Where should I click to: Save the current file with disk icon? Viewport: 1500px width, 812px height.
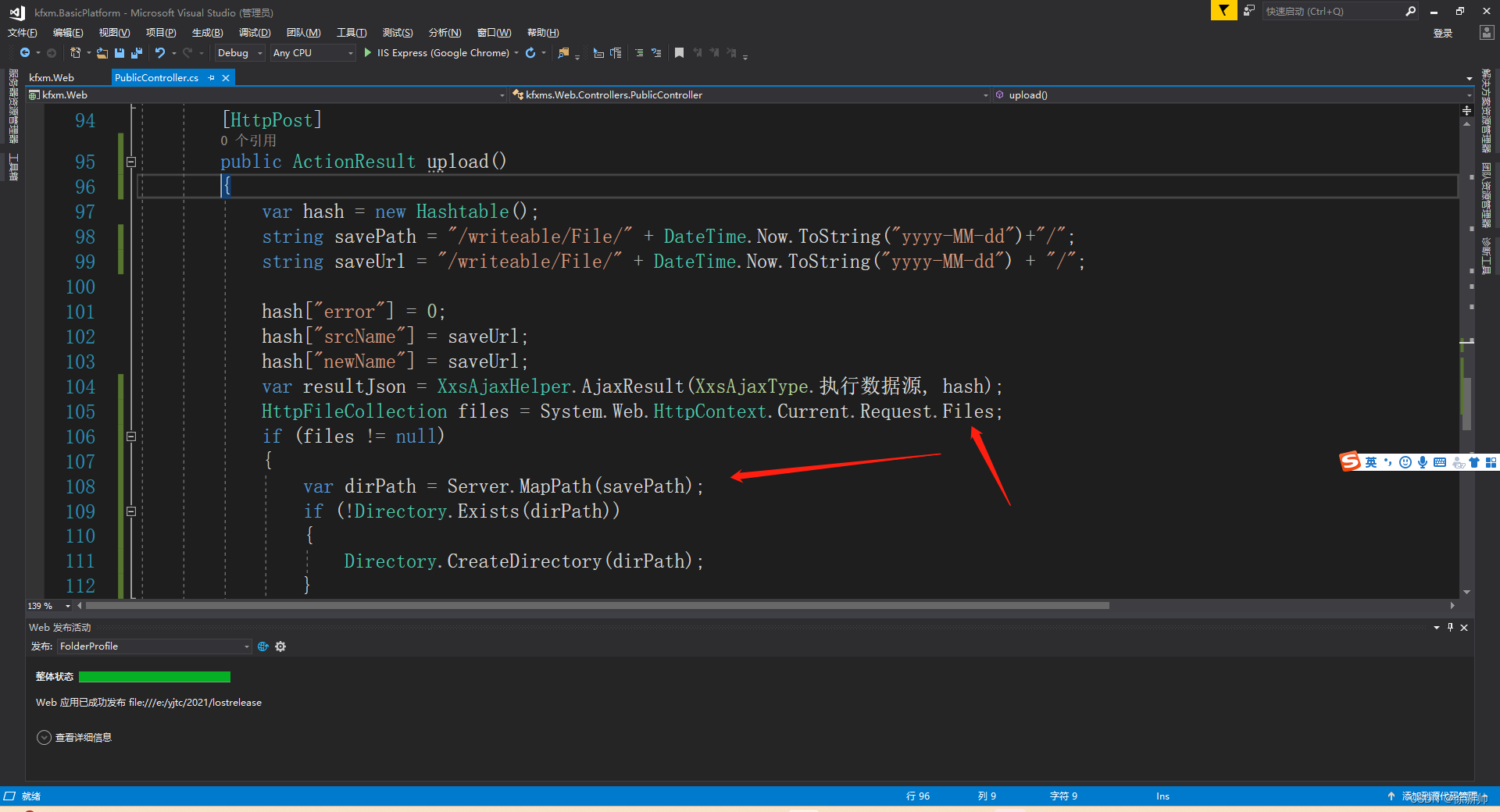point(120,53)
